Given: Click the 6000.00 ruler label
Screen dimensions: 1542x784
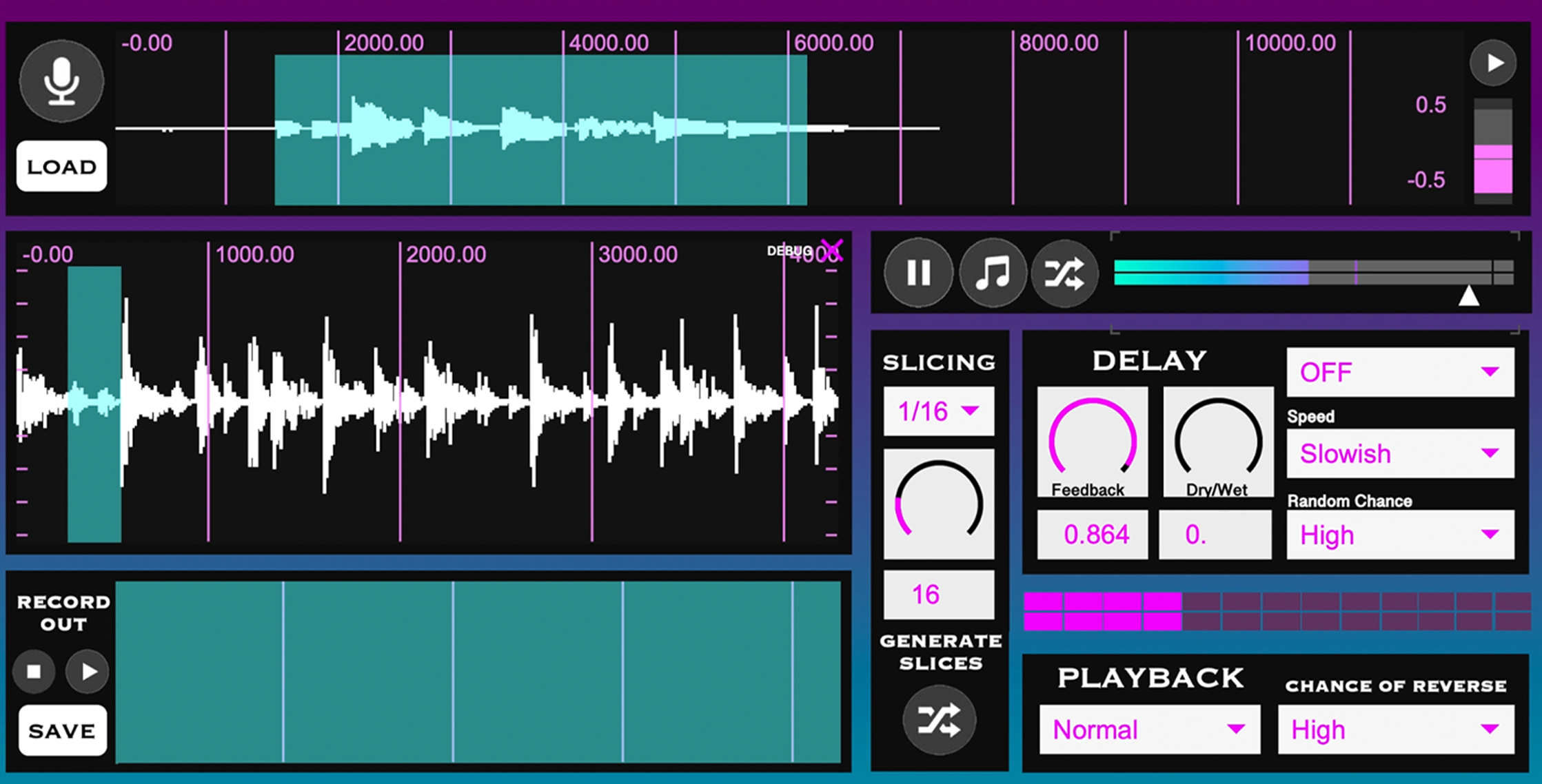Looking at the screenshot, I should [833, 43].
